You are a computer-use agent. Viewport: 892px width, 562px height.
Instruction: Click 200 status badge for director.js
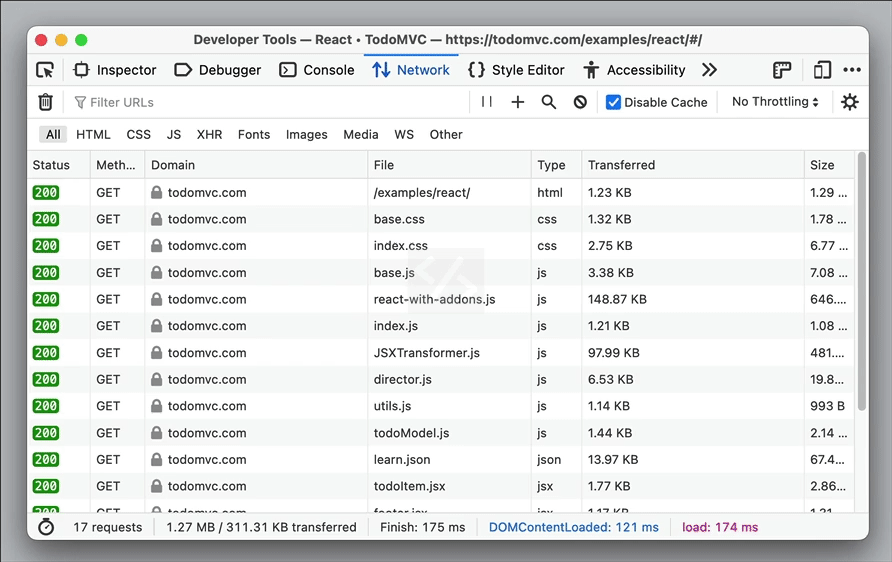click(46, 379)
